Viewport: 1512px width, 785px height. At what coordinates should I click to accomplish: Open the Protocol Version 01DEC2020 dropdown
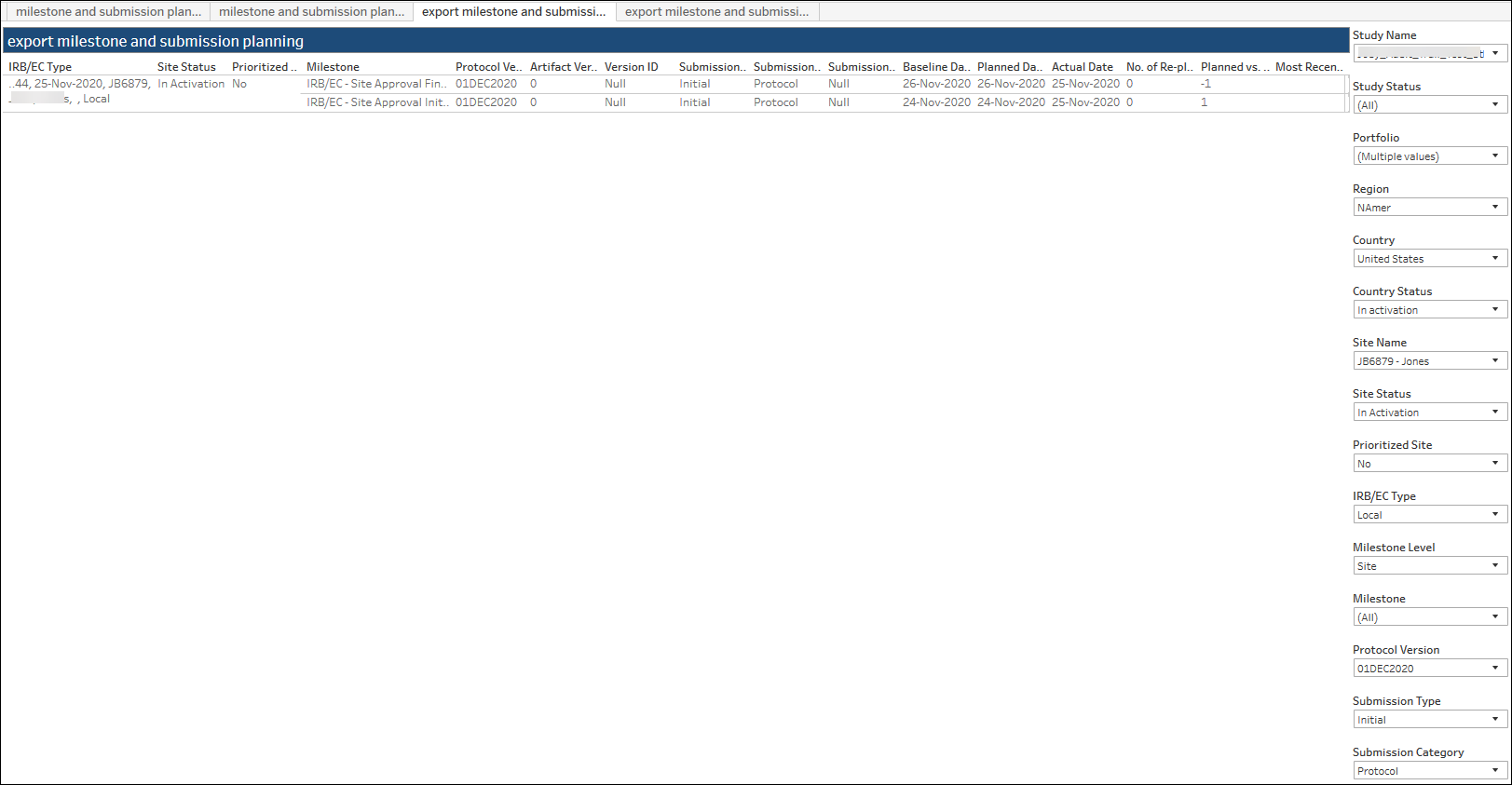coord(1430,669)
